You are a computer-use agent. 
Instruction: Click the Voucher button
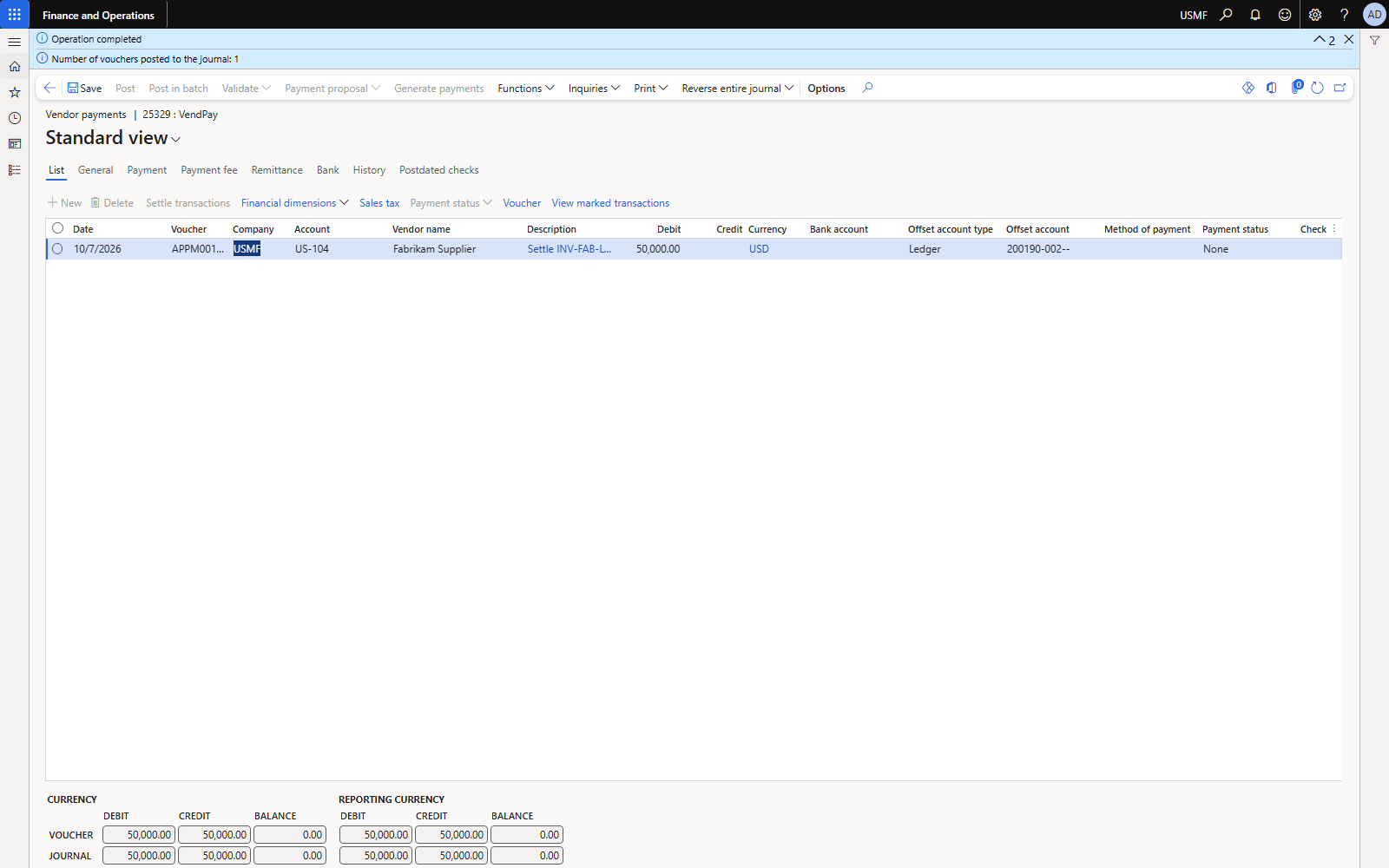coord(522,203)
